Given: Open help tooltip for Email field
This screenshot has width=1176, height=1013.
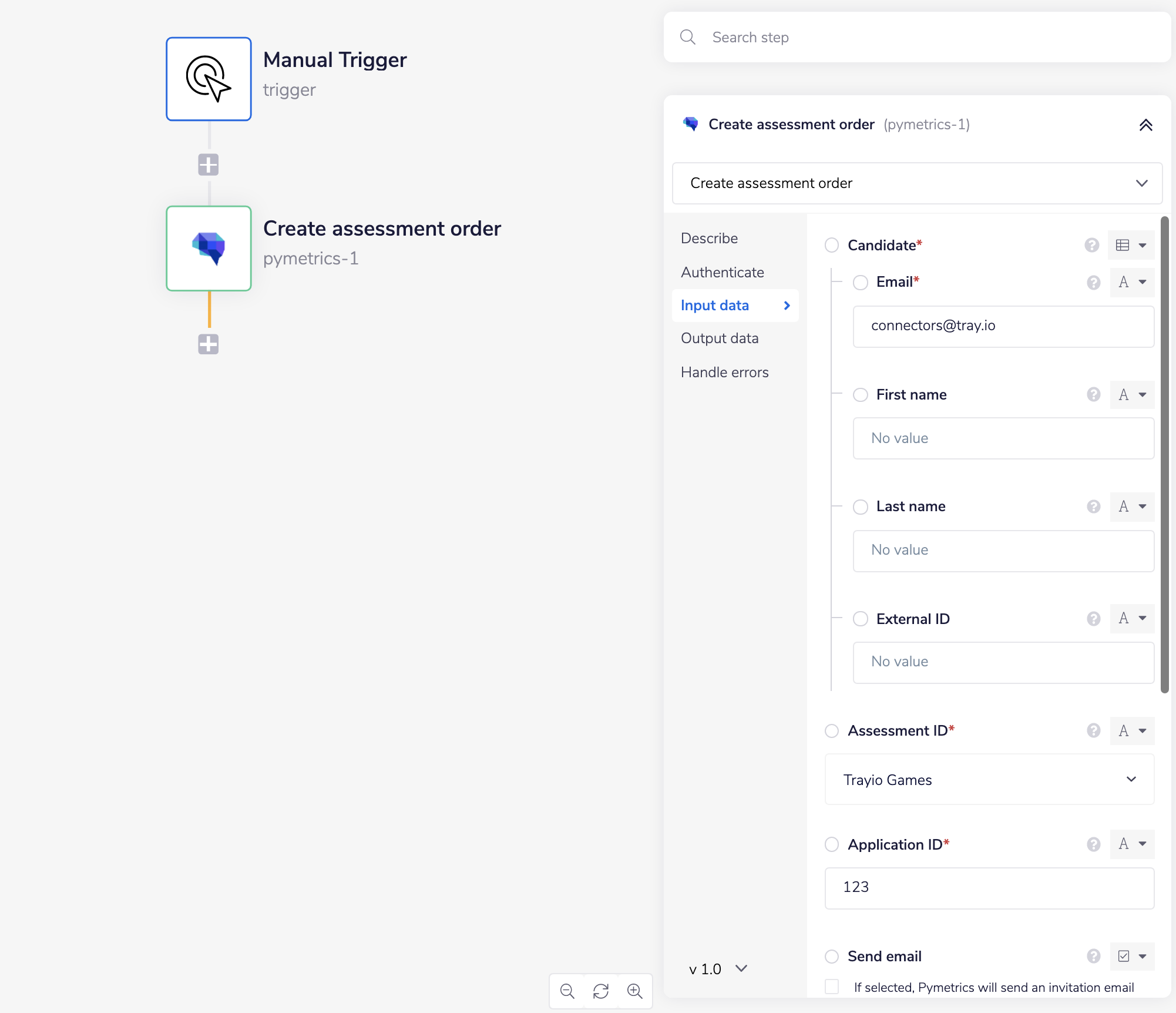Looking at the screenshot, I should [1093, 283].
